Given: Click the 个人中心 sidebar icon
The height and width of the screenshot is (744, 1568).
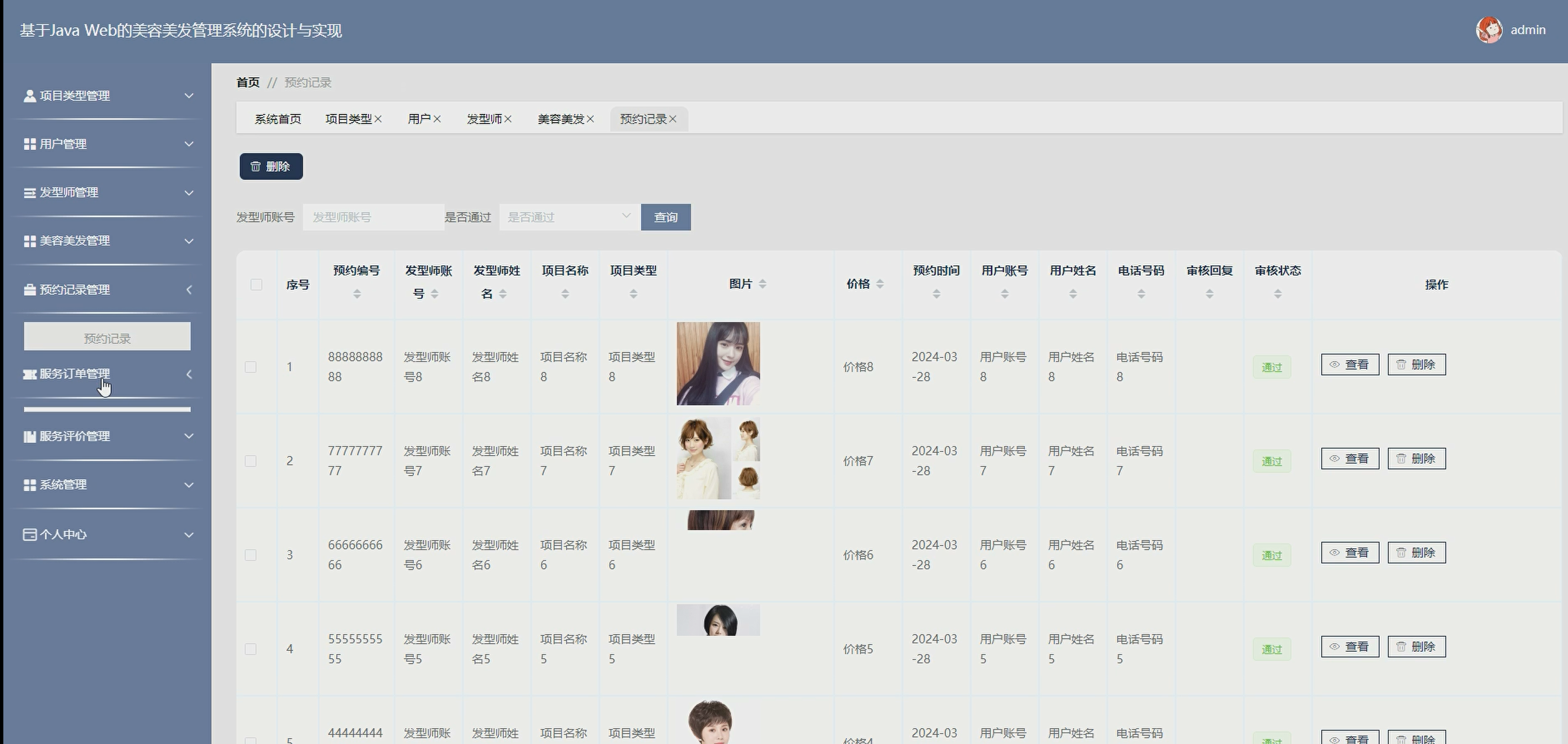Looking at the screenshot, I should 29,535.
